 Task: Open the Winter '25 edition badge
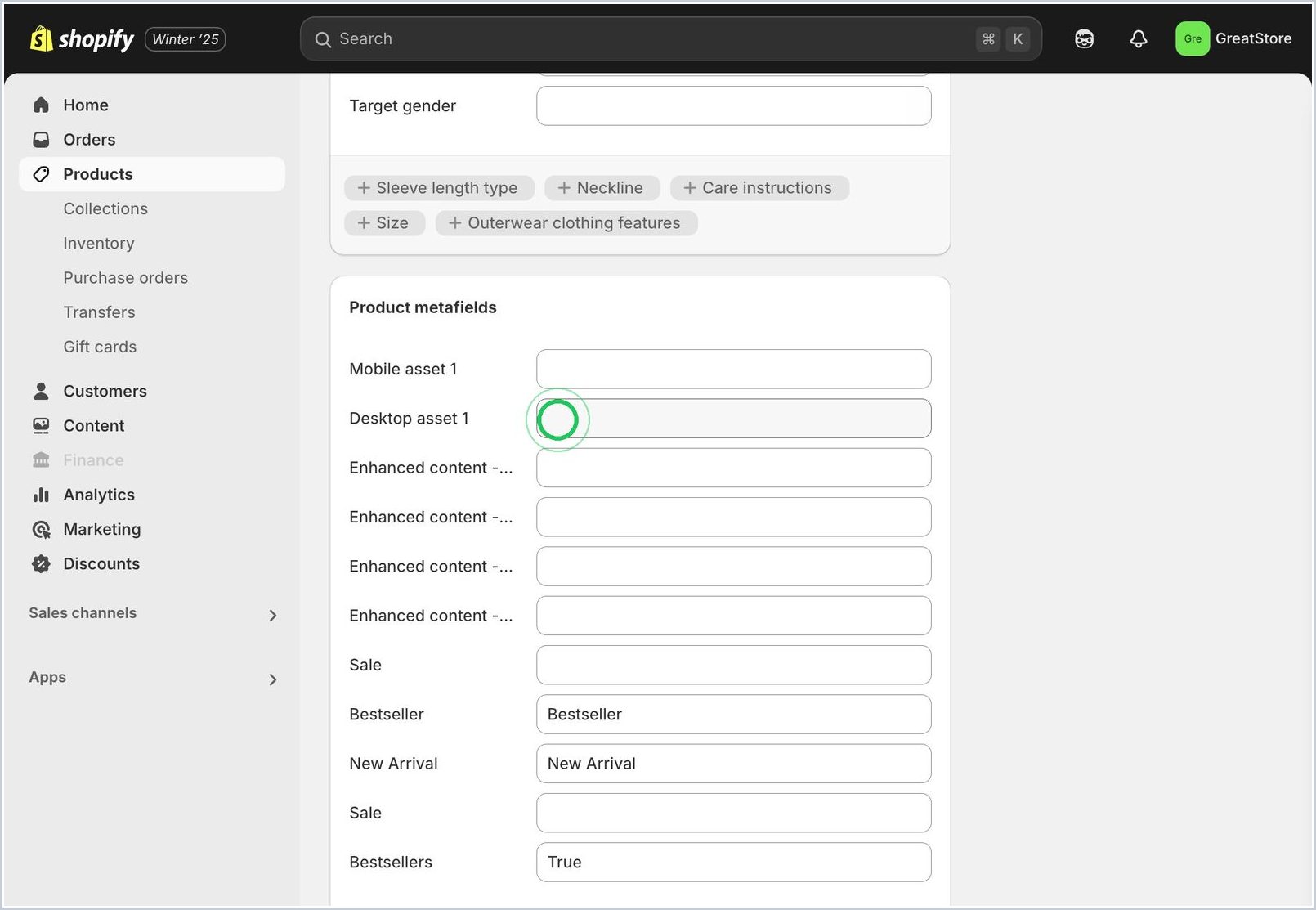coord(186,39)
